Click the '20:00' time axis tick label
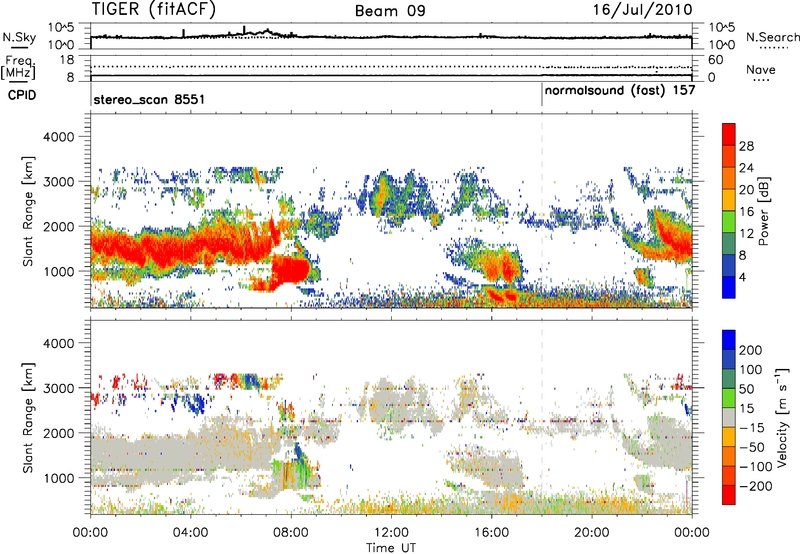The width and height of the screenshot is (800, 554). pos(592,533)
